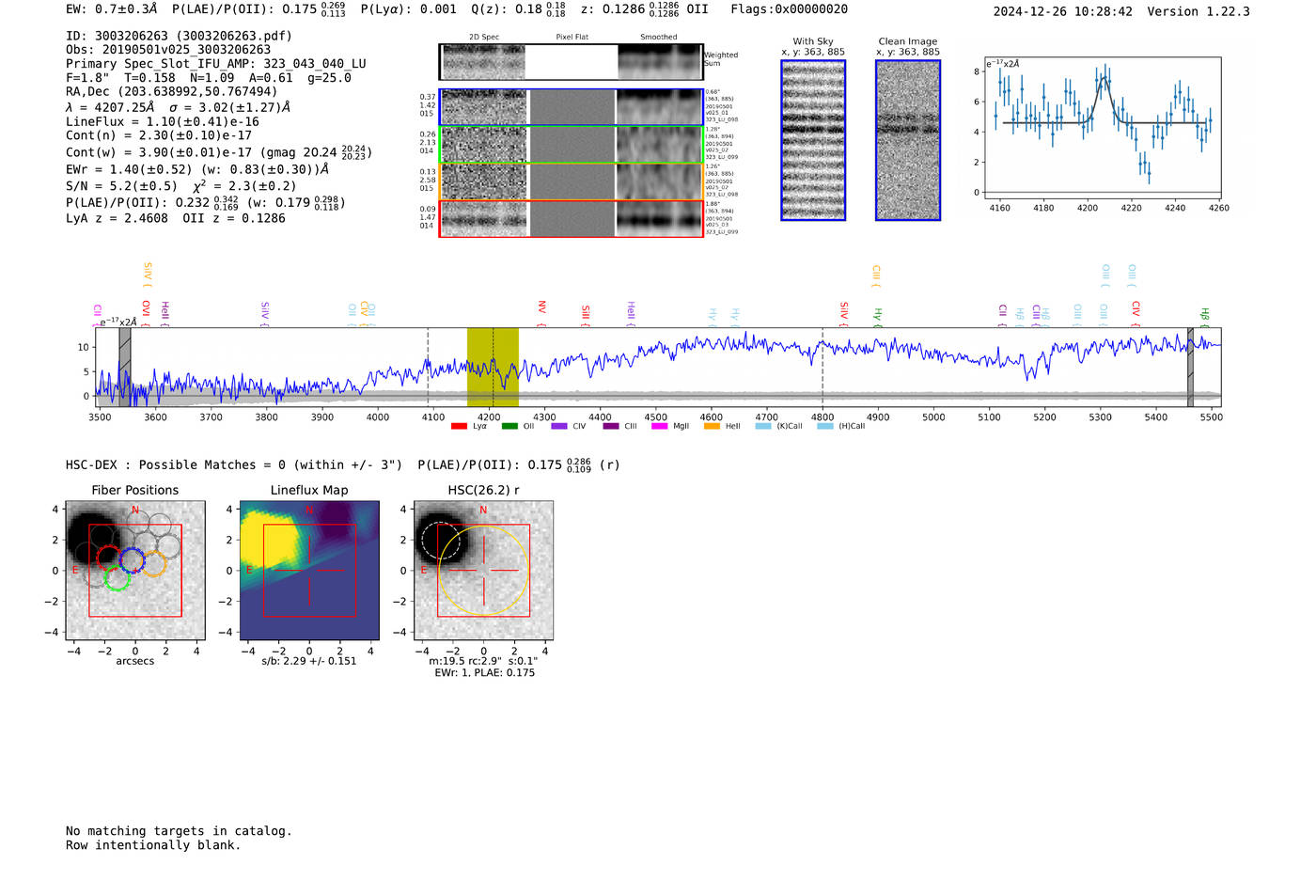Click the magenta MgII legend swatch
Image resolution: width=1316 pixels, height=896 pixels.
[659, 427]
